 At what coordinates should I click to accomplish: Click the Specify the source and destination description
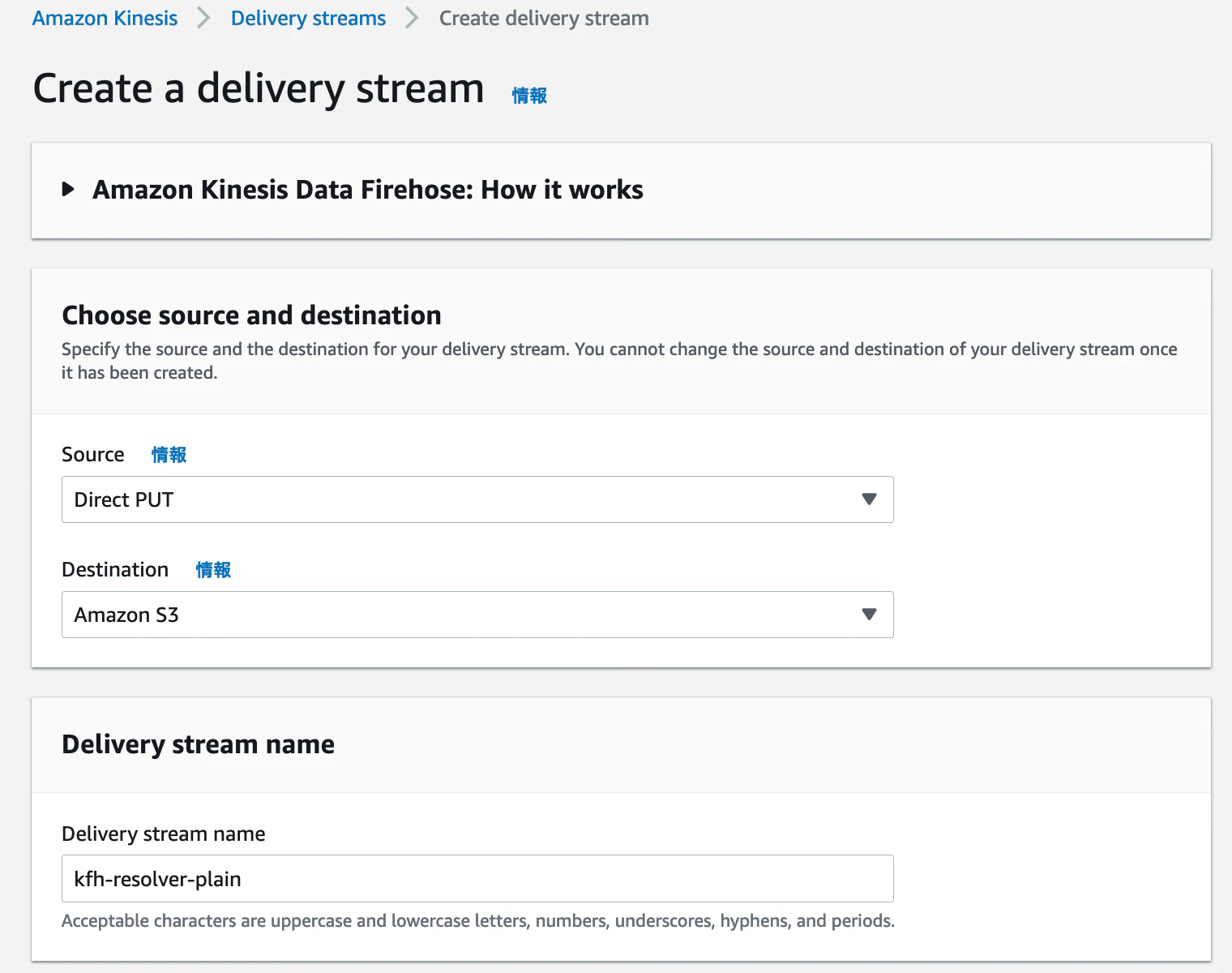619,361
